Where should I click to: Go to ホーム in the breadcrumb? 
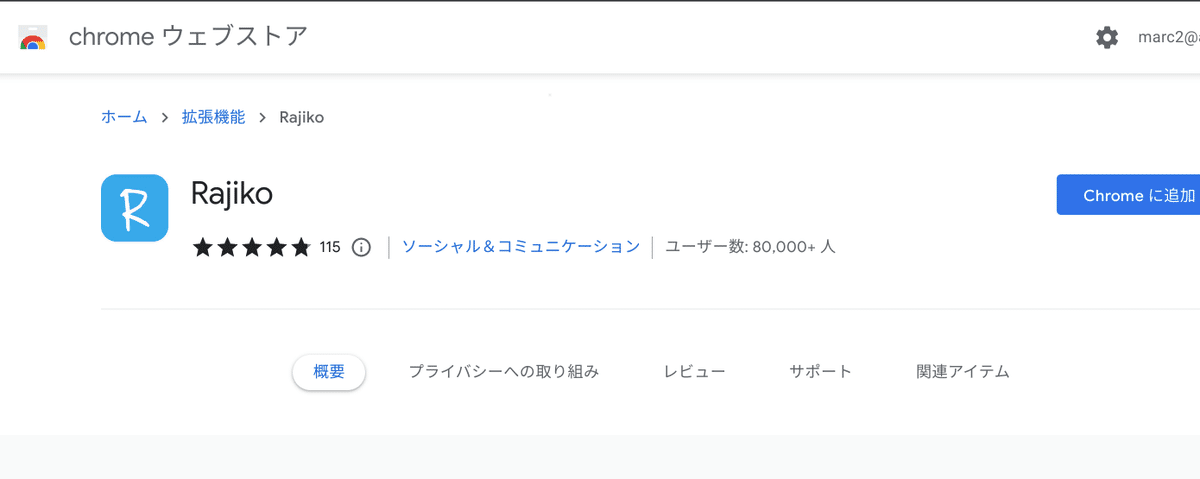124,117
